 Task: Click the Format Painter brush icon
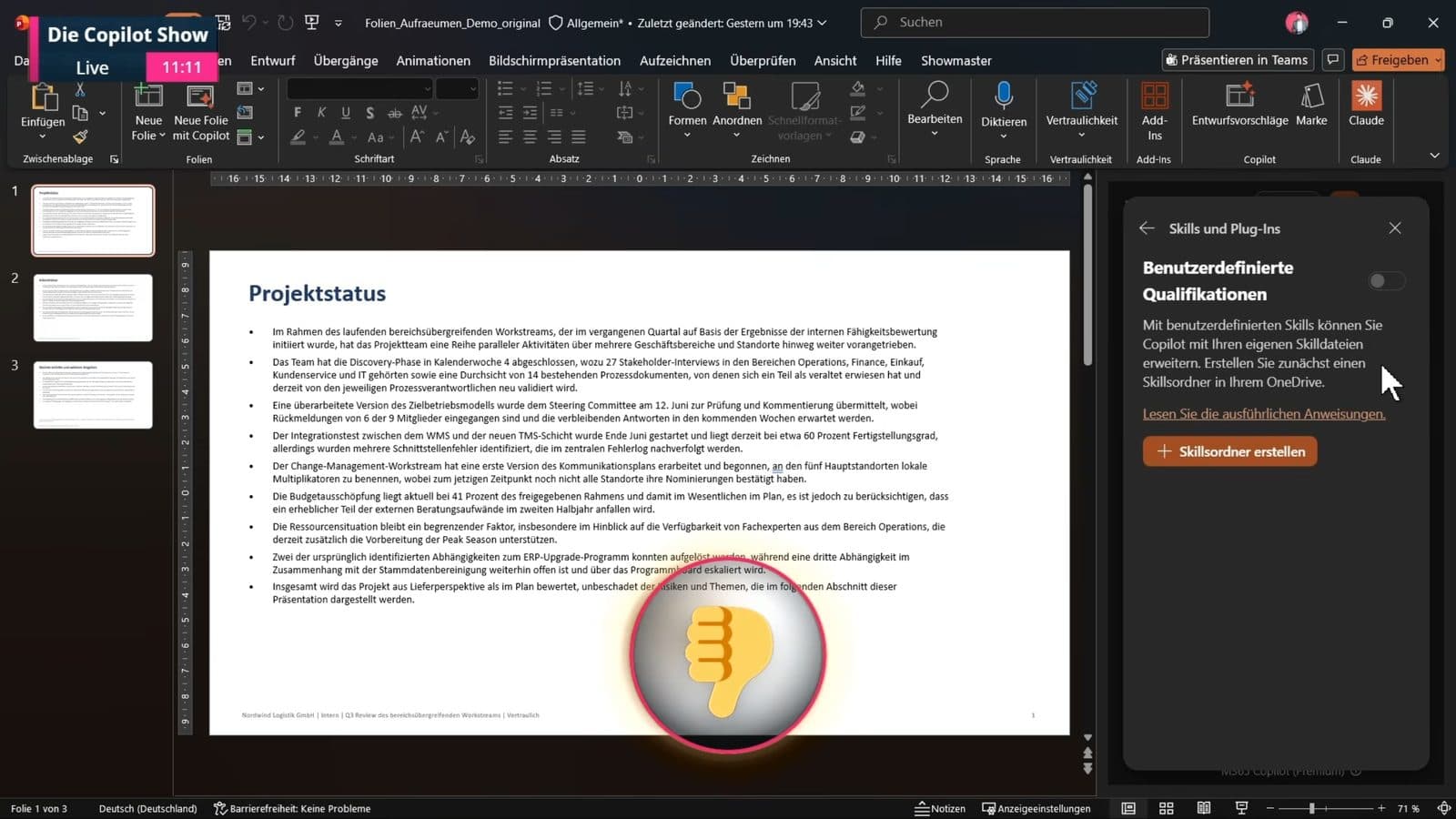pos(80,136)
